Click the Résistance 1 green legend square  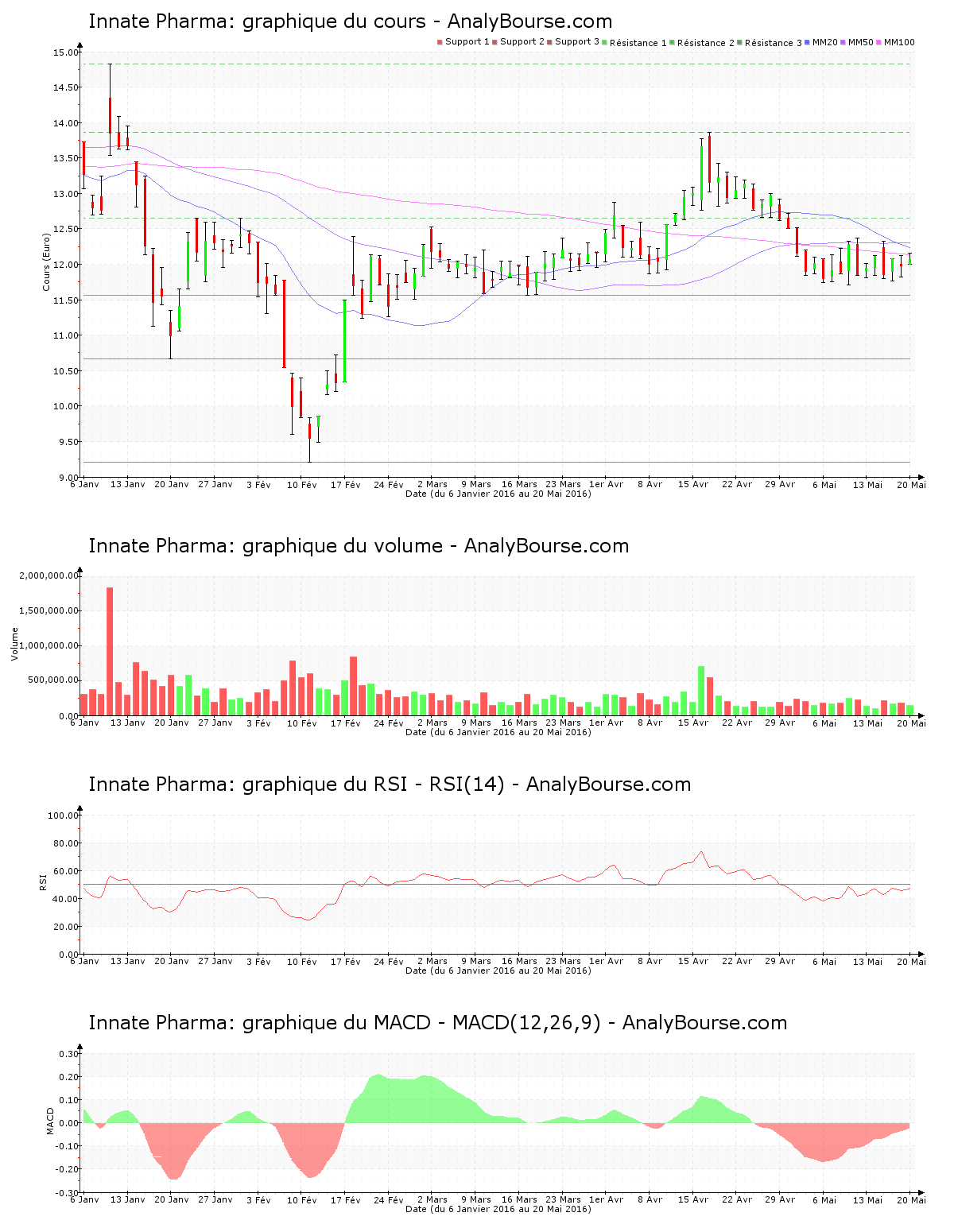tap(605, 42)
